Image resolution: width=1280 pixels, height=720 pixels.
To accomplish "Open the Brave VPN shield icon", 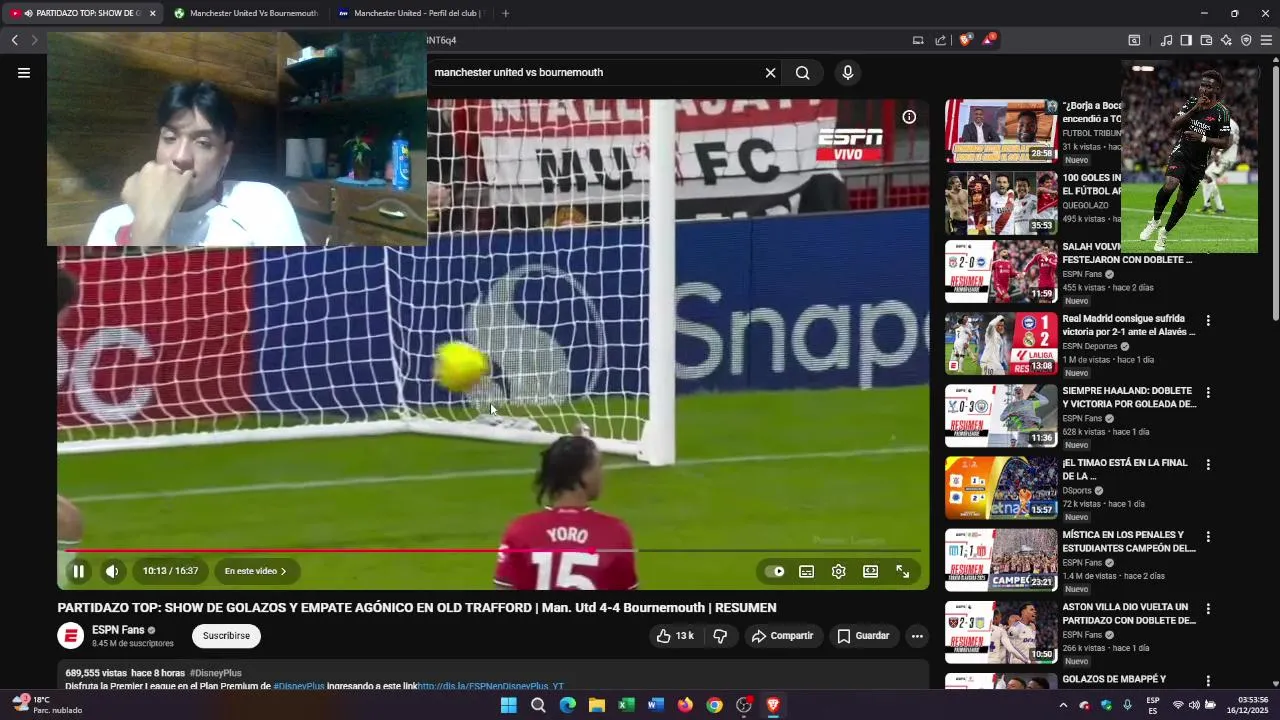I will [1246, 40].
